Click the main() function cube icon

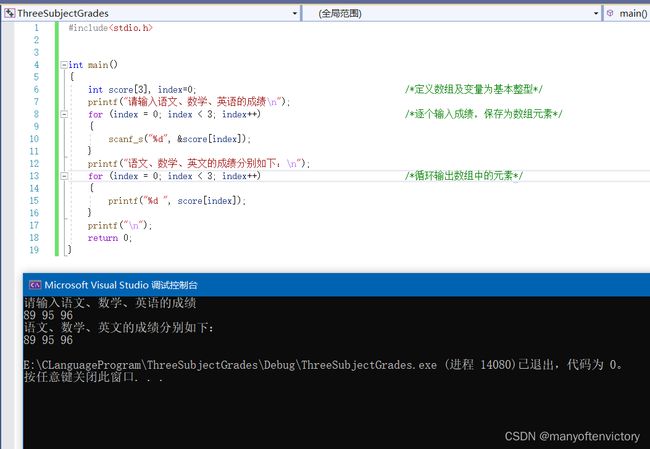pyautogui.click(x=610, y=13)
